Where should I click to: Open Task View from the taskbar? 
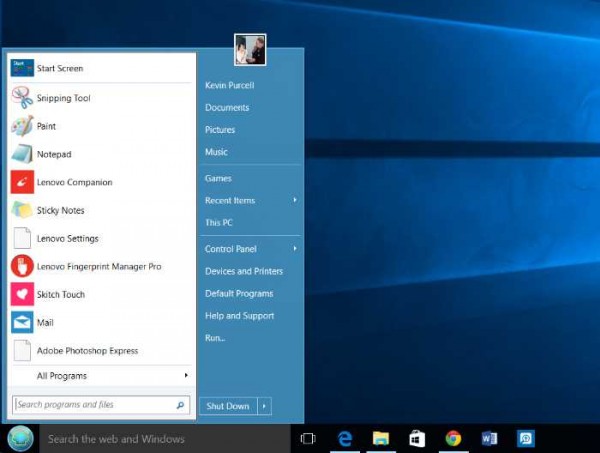click(x=308, y=438)
